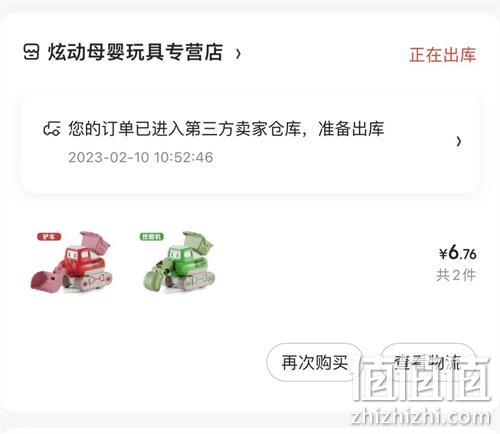Click the store icon beside 炫动母婴玩具专营店

click(31, 52)
